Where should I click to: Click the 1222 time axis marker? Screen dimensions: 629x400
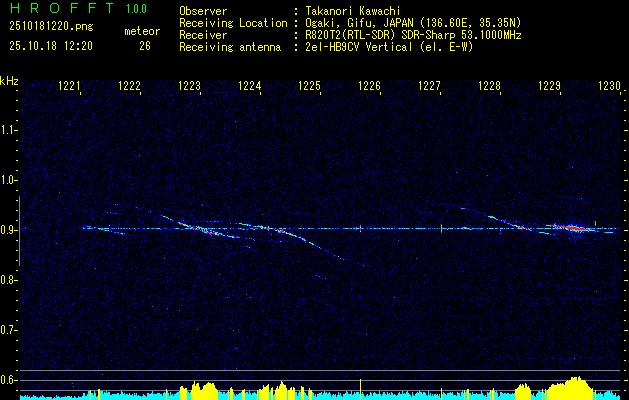(130, 86)
